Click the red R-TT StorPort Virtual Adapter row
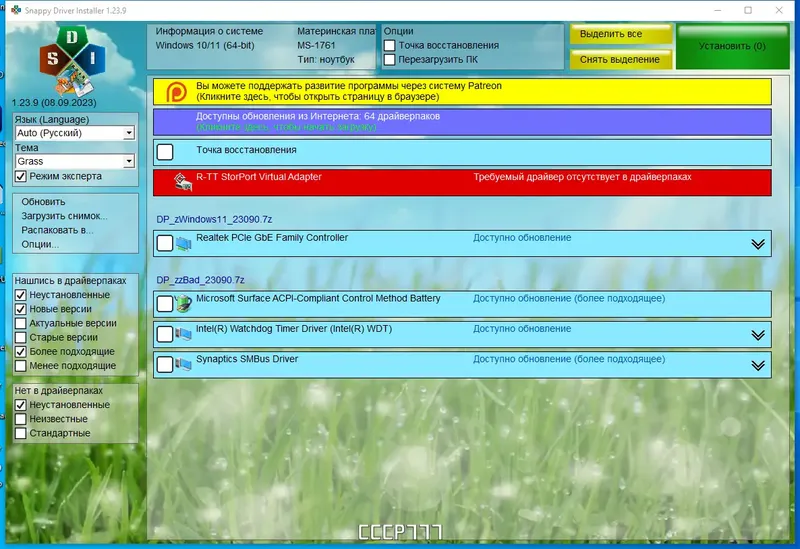This screenshot has width=800, height=549. (462, 183)
